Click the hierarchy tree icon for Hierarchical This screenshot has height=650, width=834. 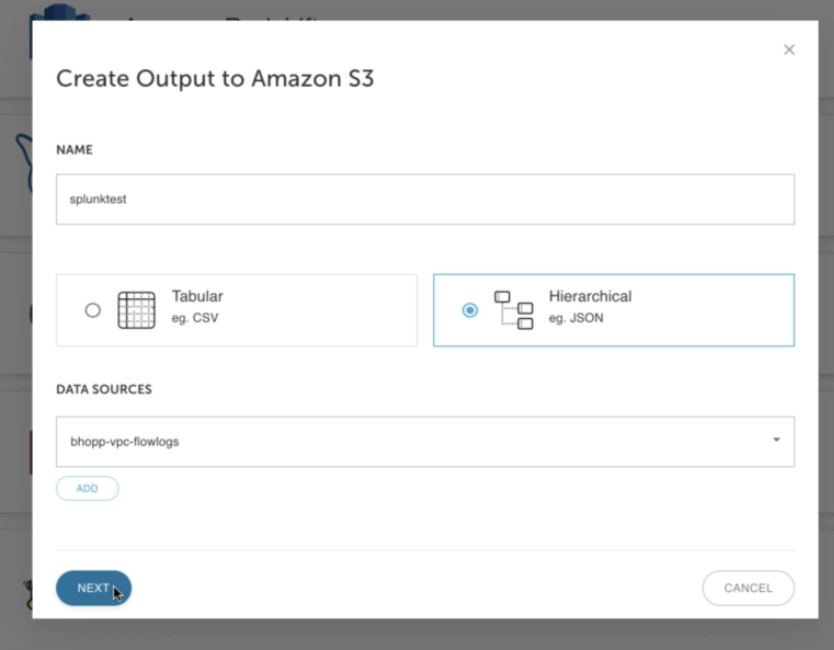pyautogui.click(x=513, y=310)
